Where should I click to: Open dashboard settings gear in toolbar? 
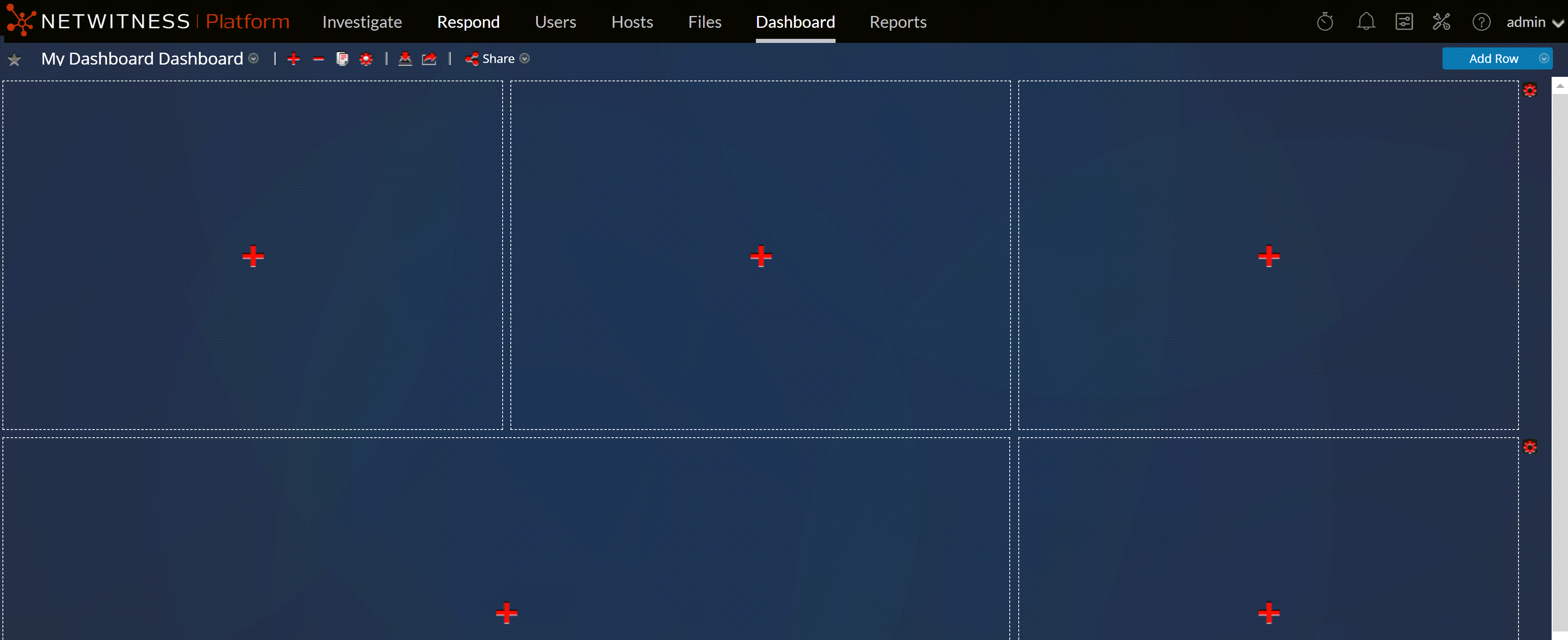coord(366,58)
